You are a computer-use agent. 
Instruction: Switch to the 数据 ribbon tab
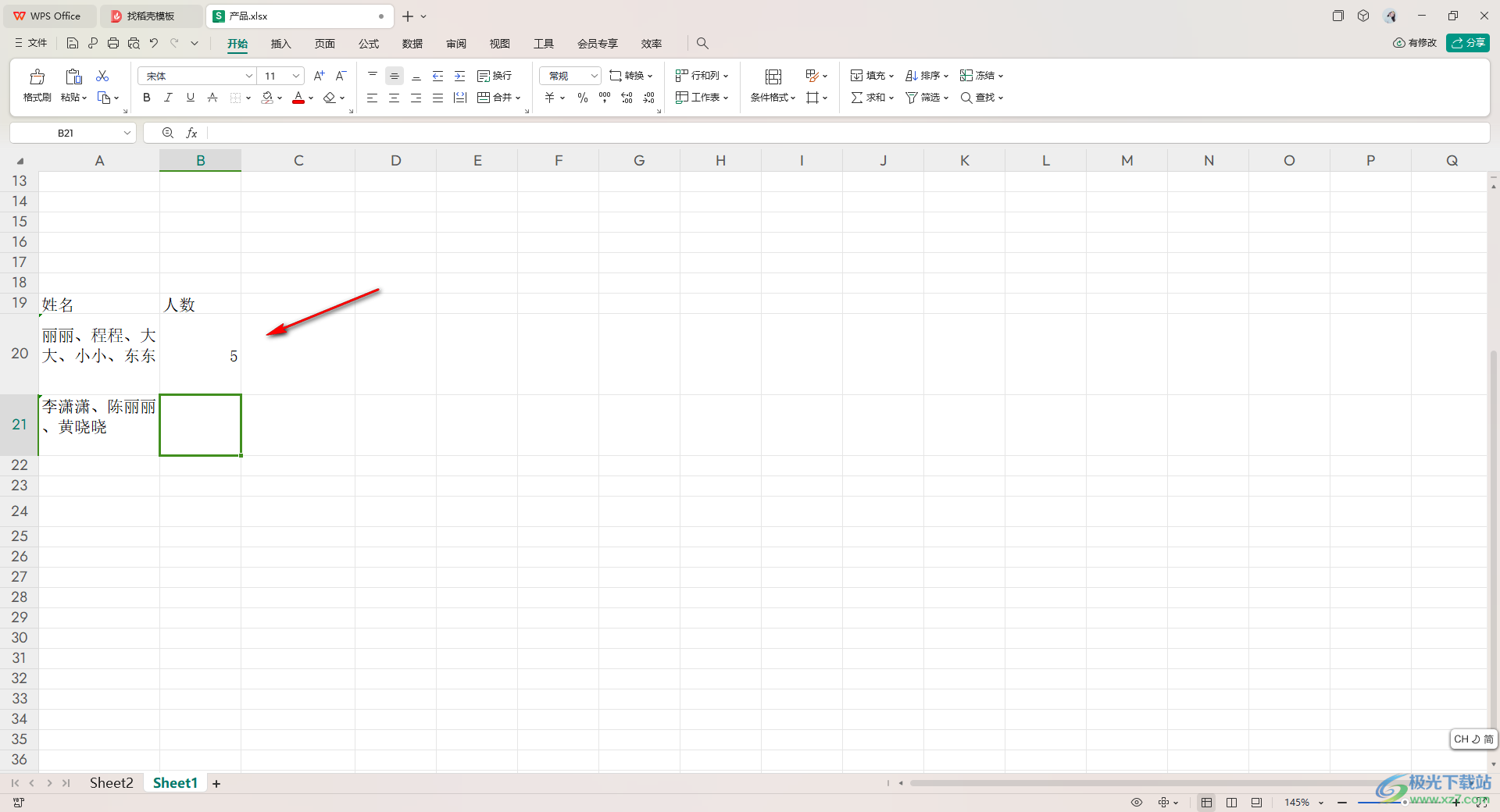point(412,44)
